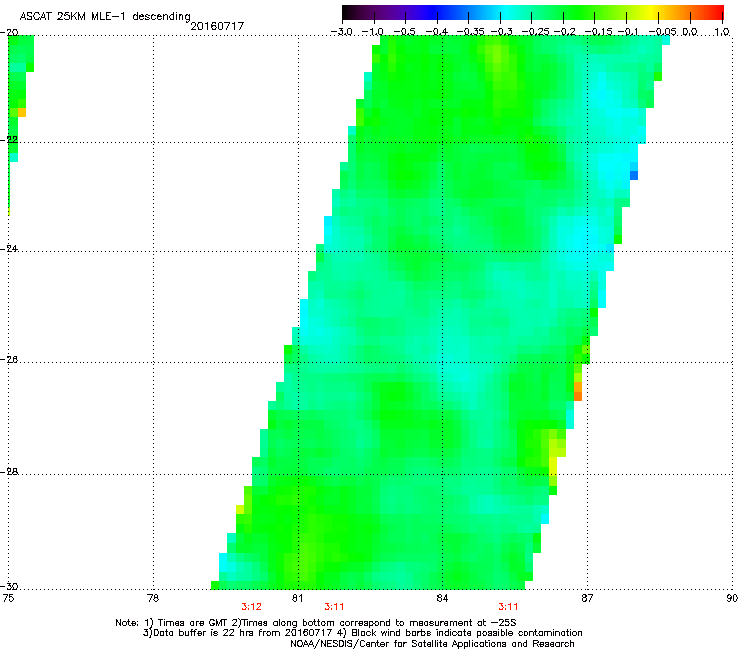
Task: Click the latitude axis label '-22'
Action: [x=11, y=139]
